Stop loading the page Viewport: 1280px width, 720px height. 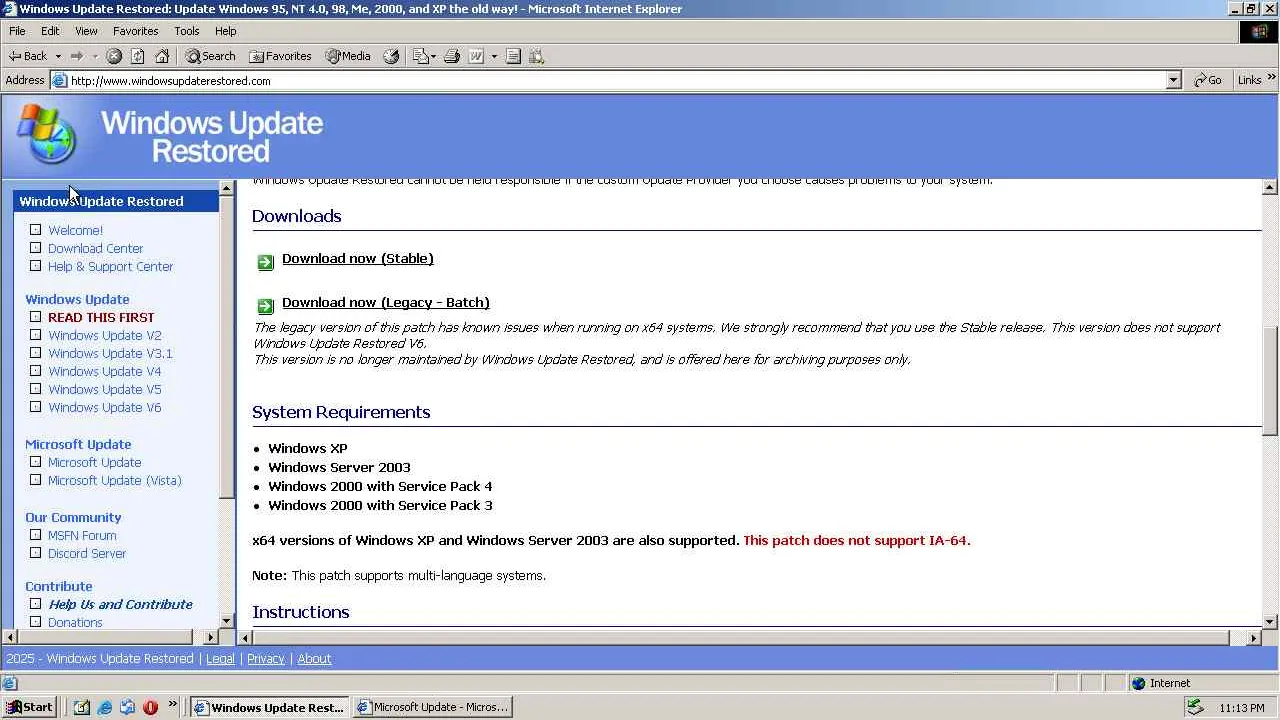114,56
